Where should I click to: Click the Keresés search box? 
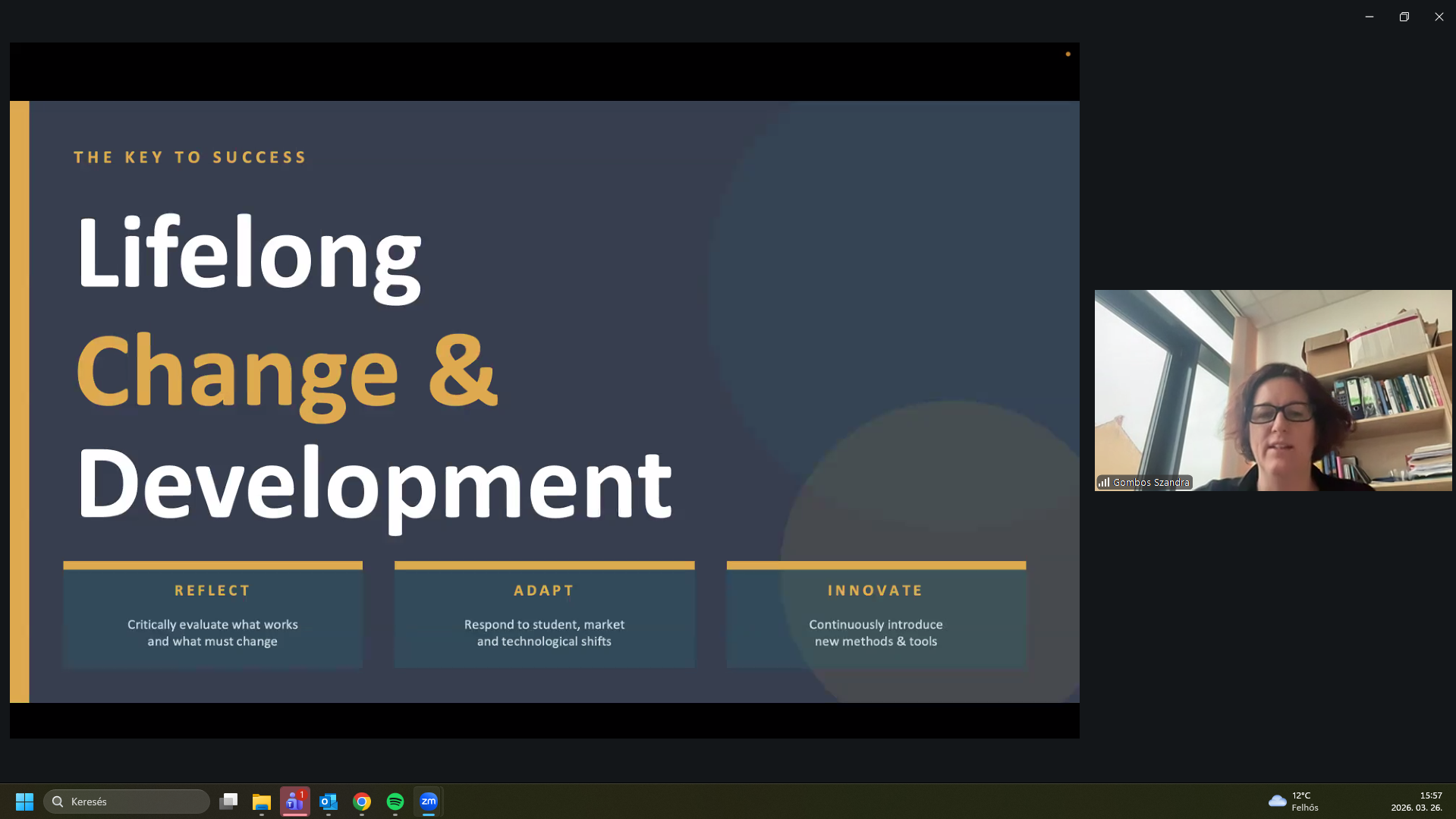tap(127, 802)
